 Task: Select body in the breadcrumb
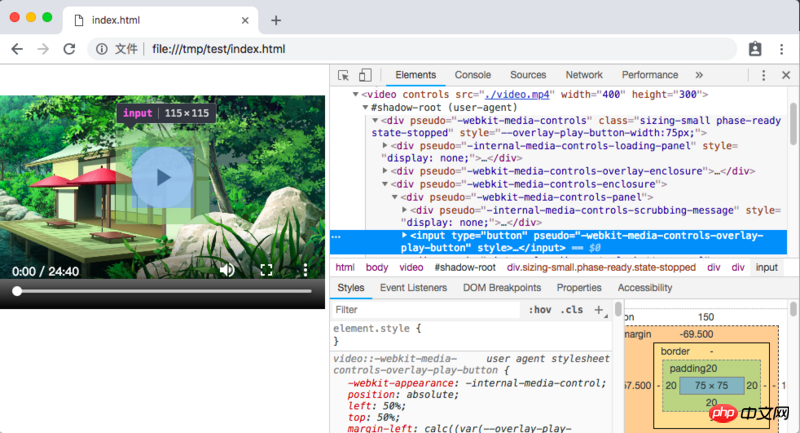click(377, 267)
